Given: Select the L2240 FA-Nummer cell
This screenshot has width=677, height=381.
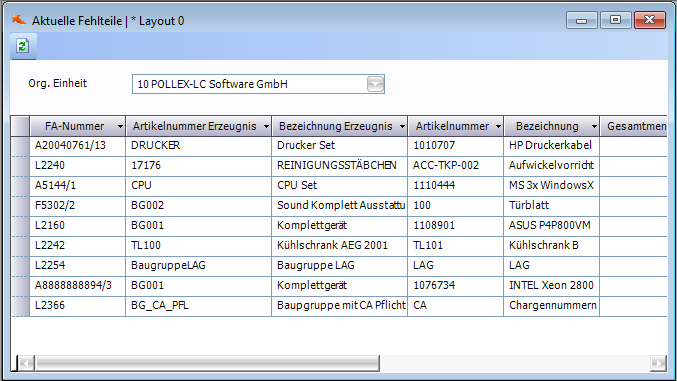Looking at the screenshot, I should point(78,166).
